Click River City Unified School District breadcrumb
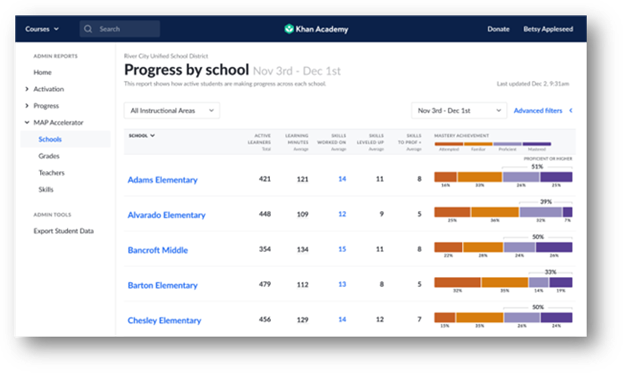The image size is (624, 373). click(x=166, y=56)
